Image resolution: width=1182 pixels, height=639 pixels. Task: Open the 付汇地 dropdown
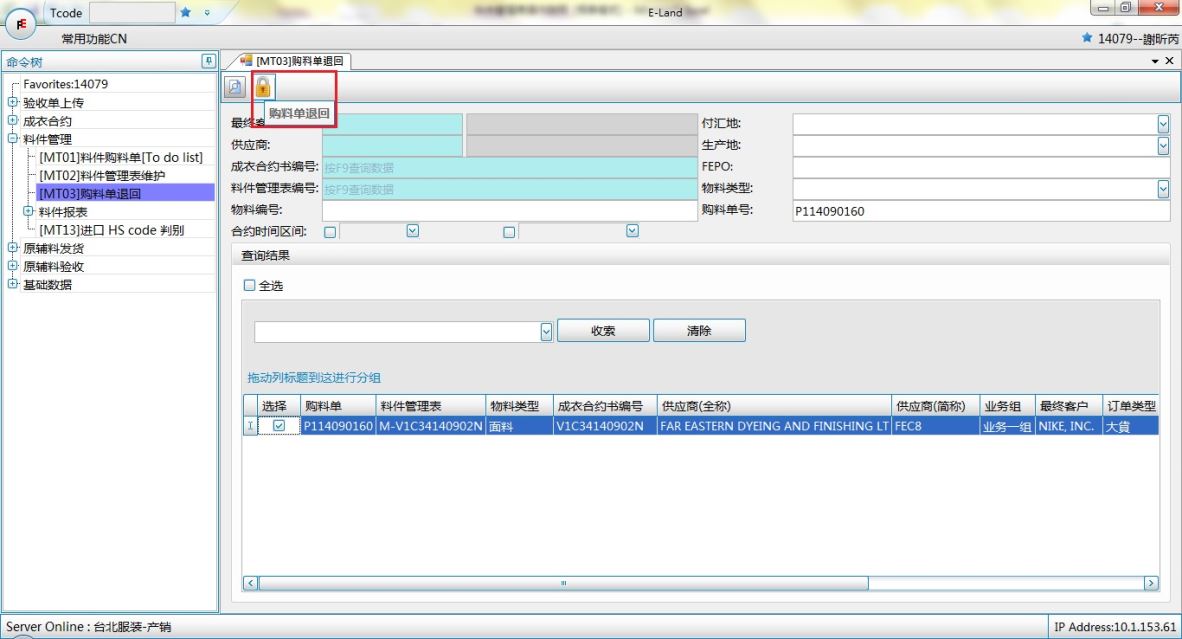pos(1163,124)
